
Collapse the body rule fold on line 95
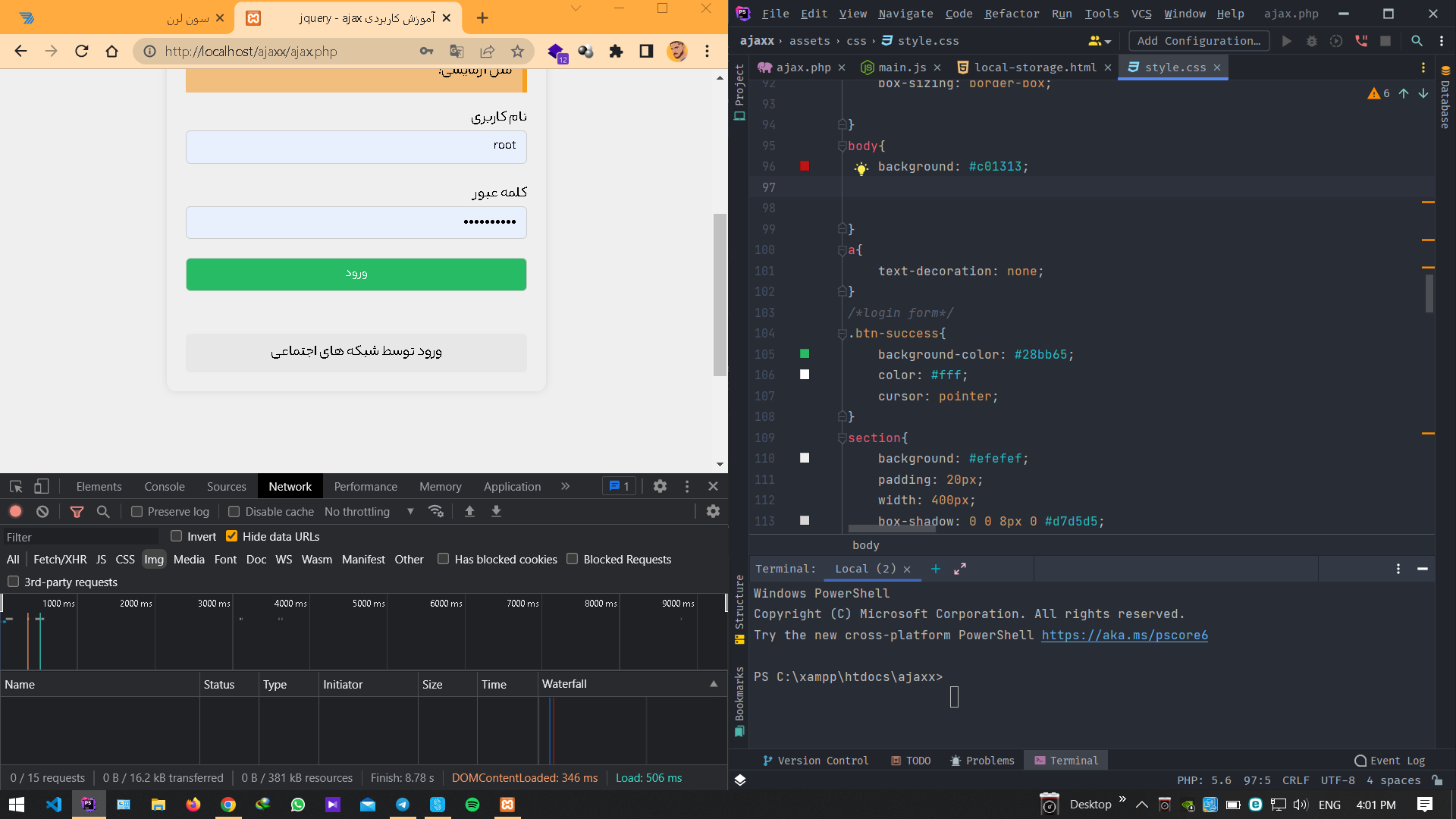[x=842, y=146]
